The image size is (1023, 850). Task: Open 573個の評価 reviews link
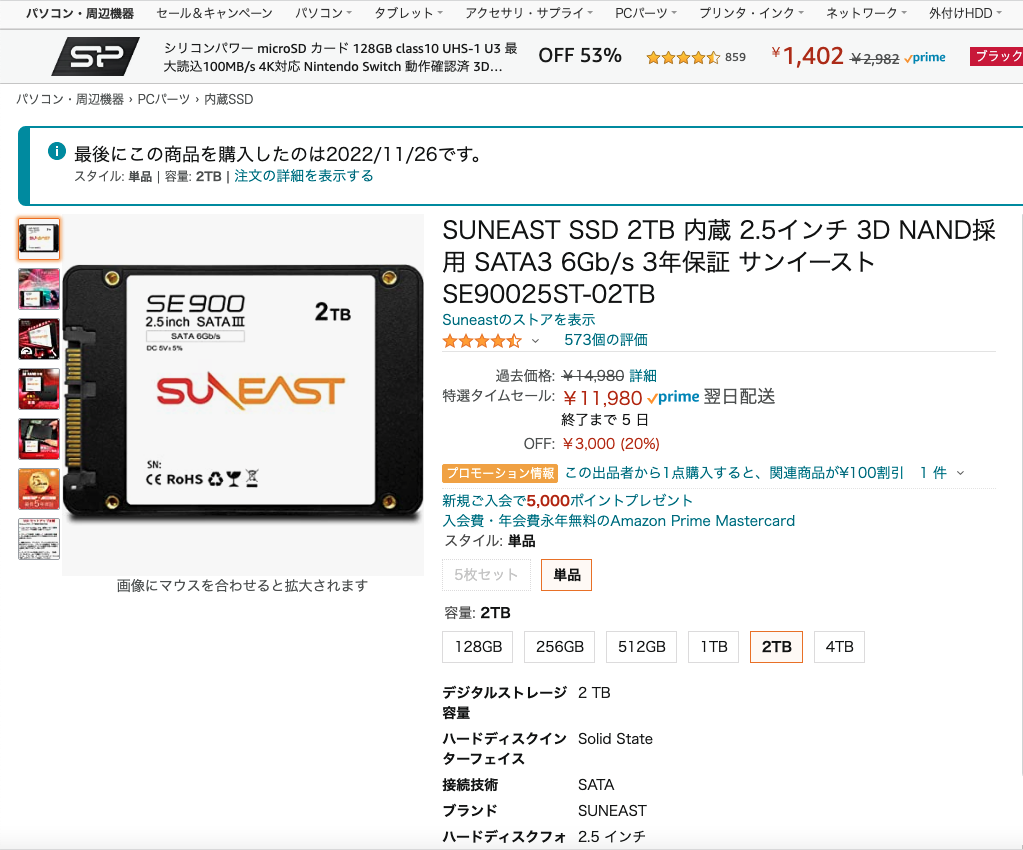tap(605, 340)
